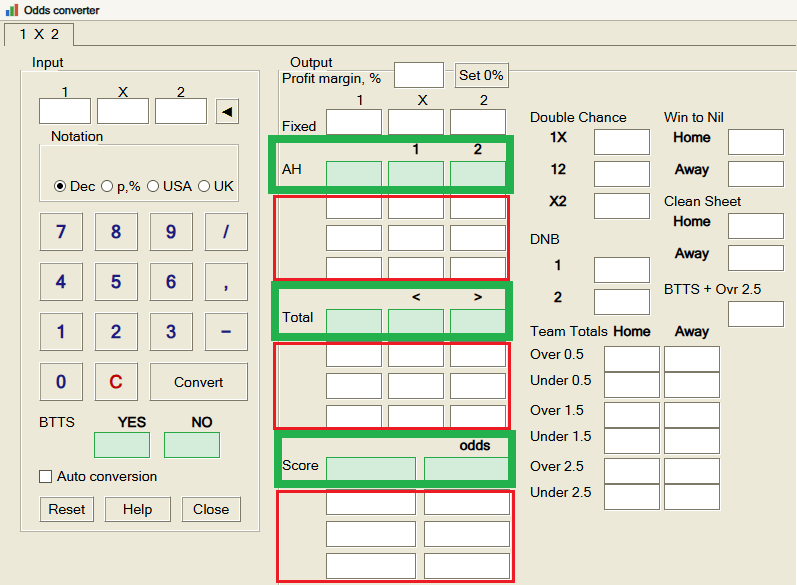
Task: Focus the input field for outcome 2
Action: click(x=181, y=111)
